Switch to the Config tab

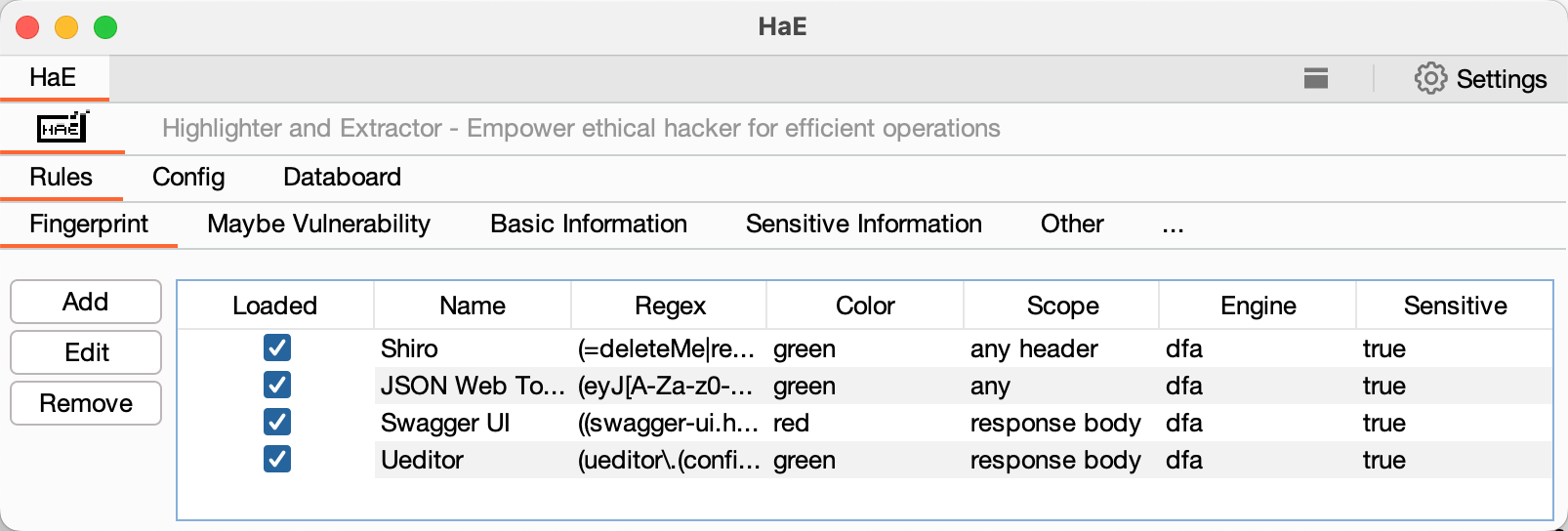(188, 177)
